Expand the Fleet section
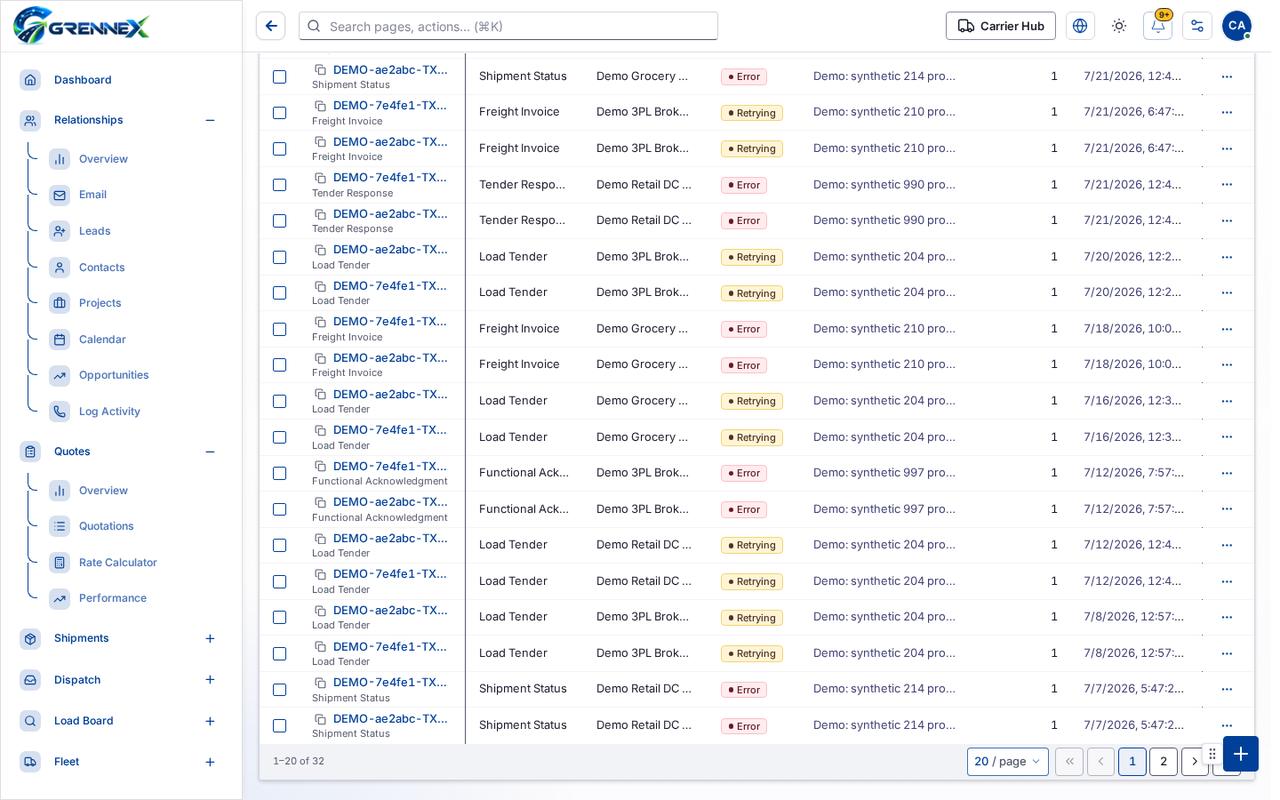 click(210, 762)
